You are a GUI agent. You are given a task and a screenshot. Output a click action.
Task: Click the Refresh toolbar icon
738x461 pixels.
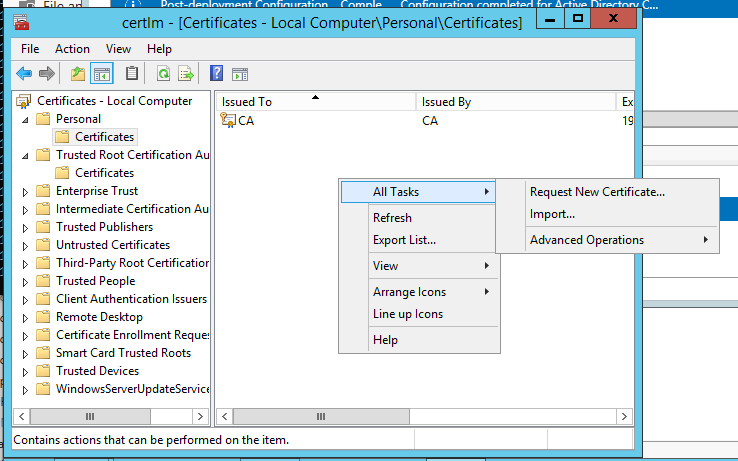point(163,74)
